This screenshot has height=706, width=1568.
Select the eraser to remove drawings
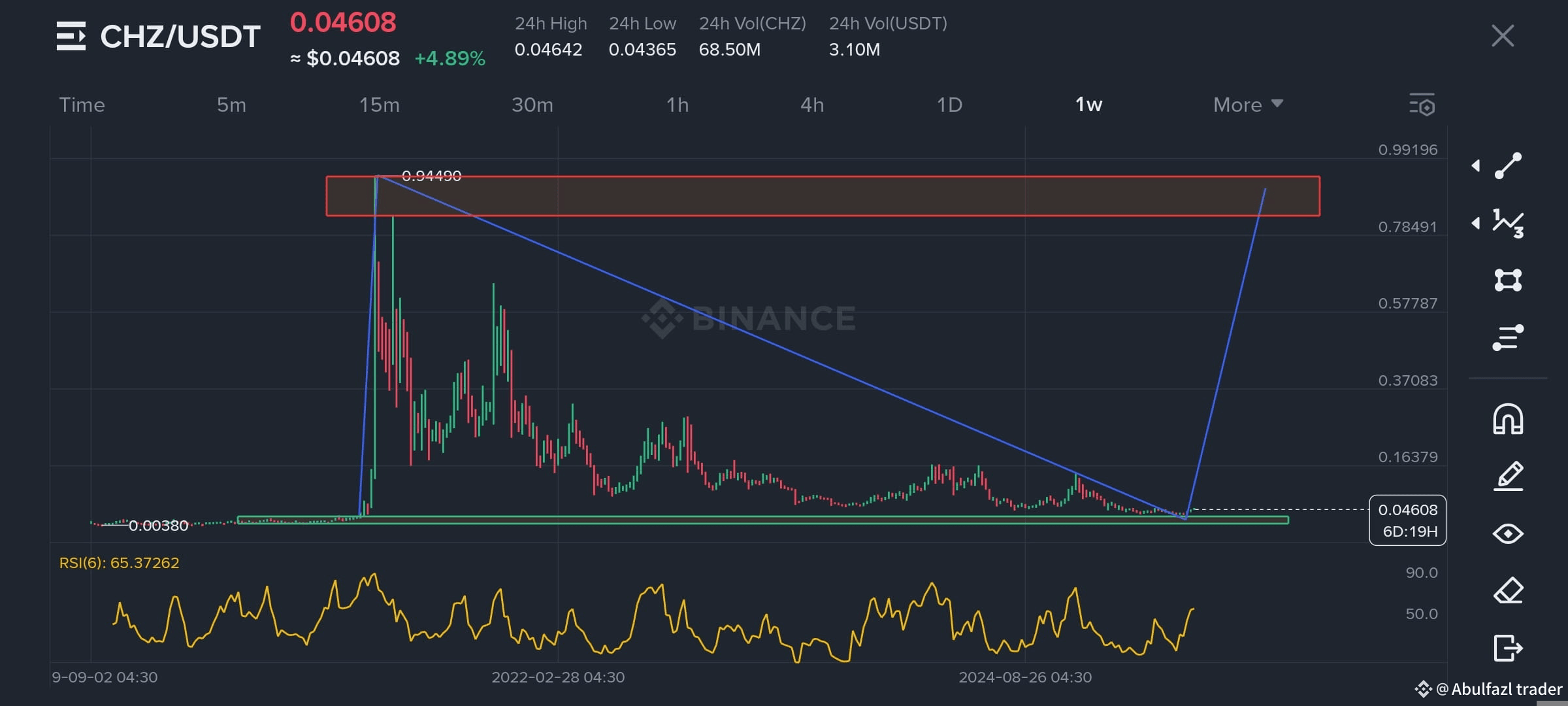pos(1508,591)
